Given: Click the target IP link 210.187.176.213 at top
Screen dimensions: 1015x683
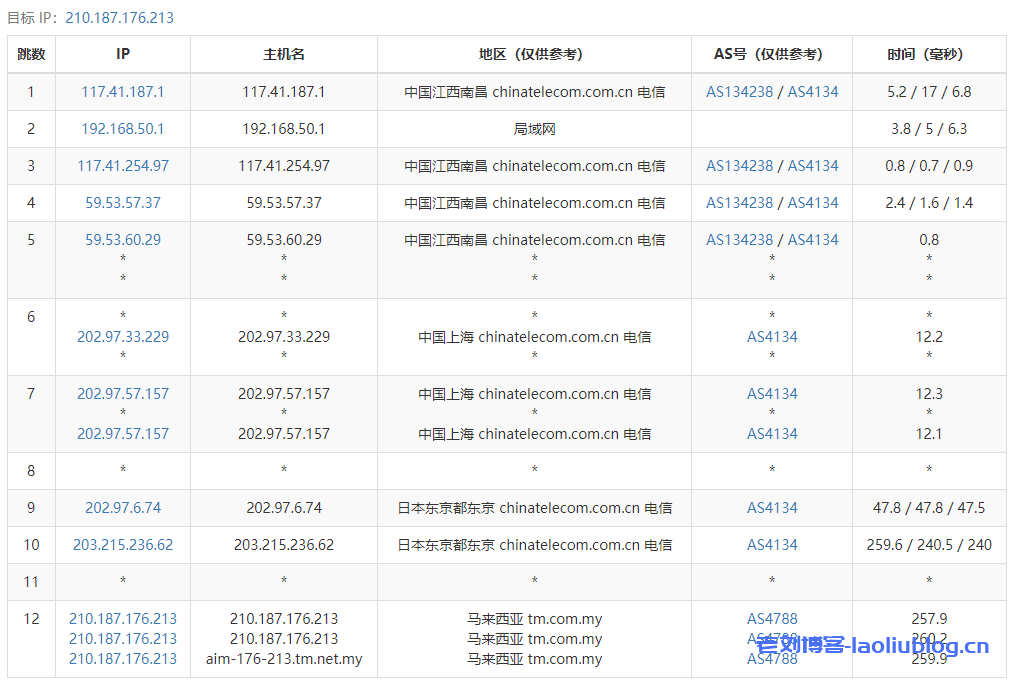Looking at the screenshot, I should pyautogui.click(x=119, y=18).
